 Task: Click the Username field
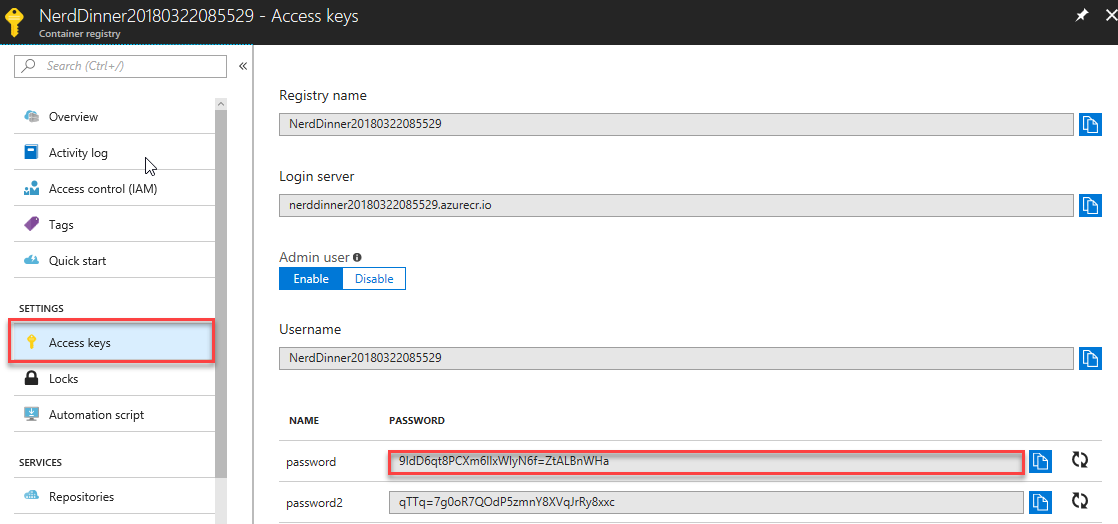676,359
